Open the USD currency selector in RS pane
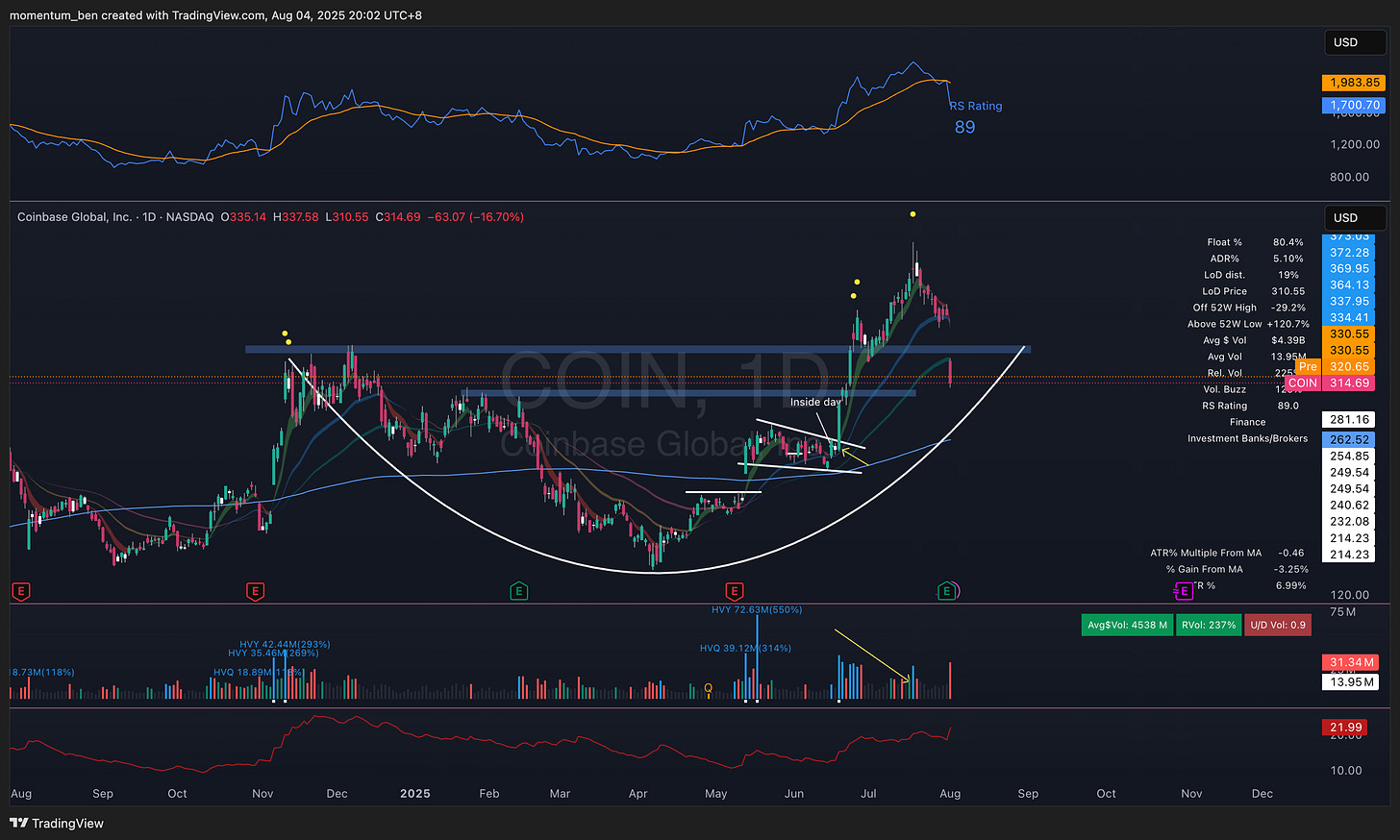Image resolution: width=1400 pixels, height=840 pixels. click(x=1356, y=42)
